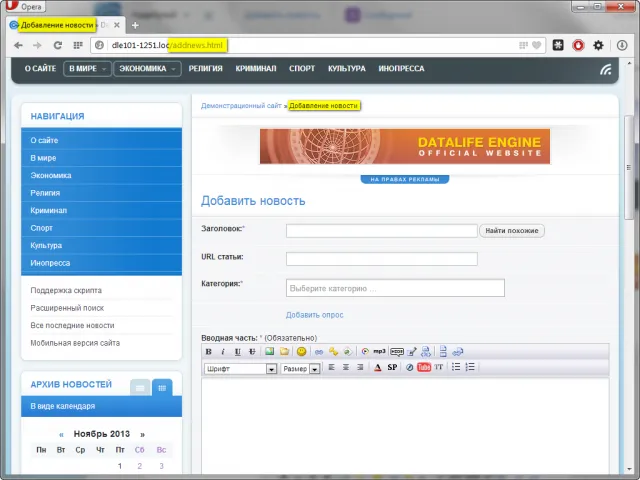Reload the page in Opera
Screen dimensions: 640x480
(x=58, y=45)
